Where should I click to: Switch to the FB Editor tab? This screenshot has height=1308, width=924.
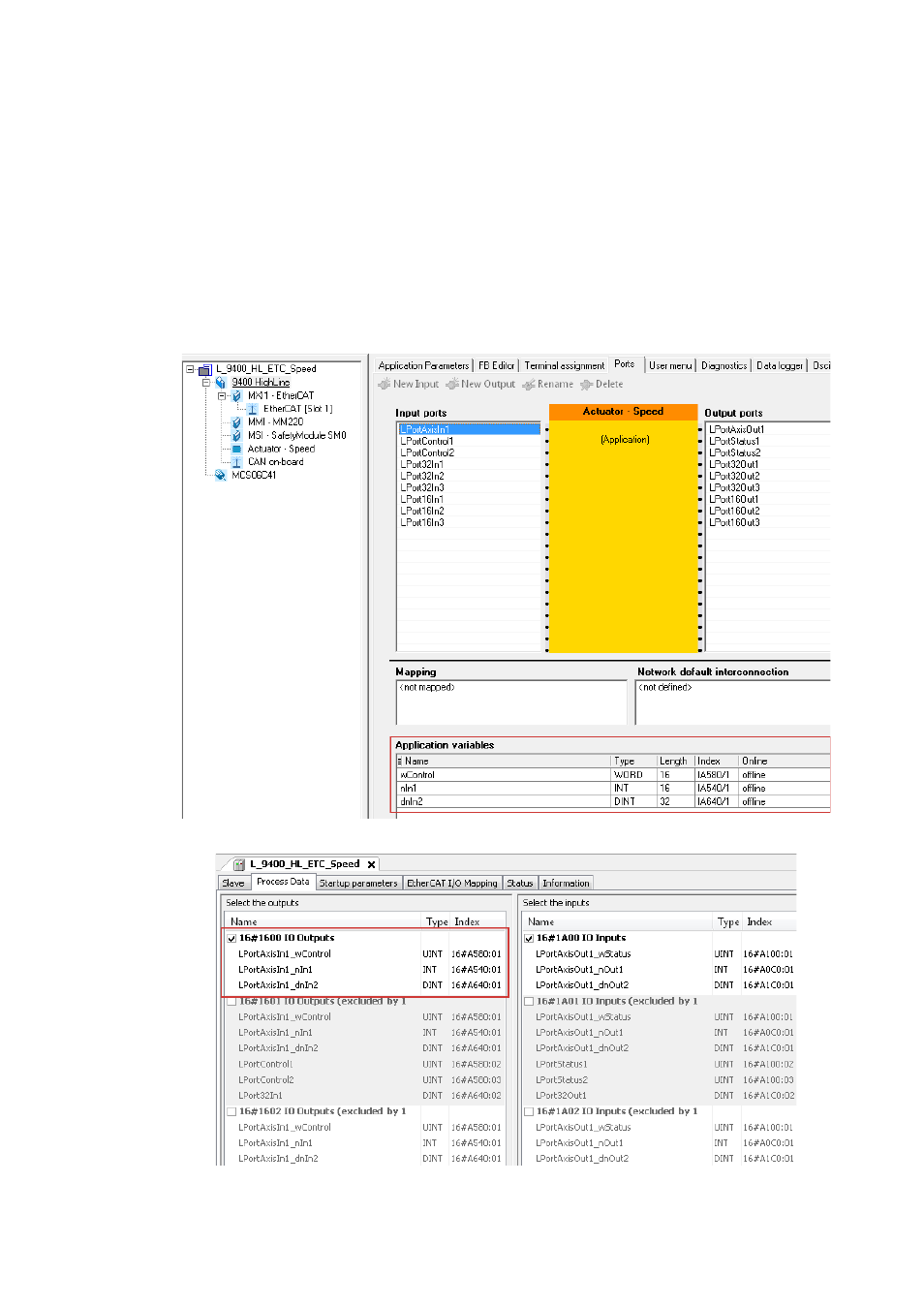496,365
